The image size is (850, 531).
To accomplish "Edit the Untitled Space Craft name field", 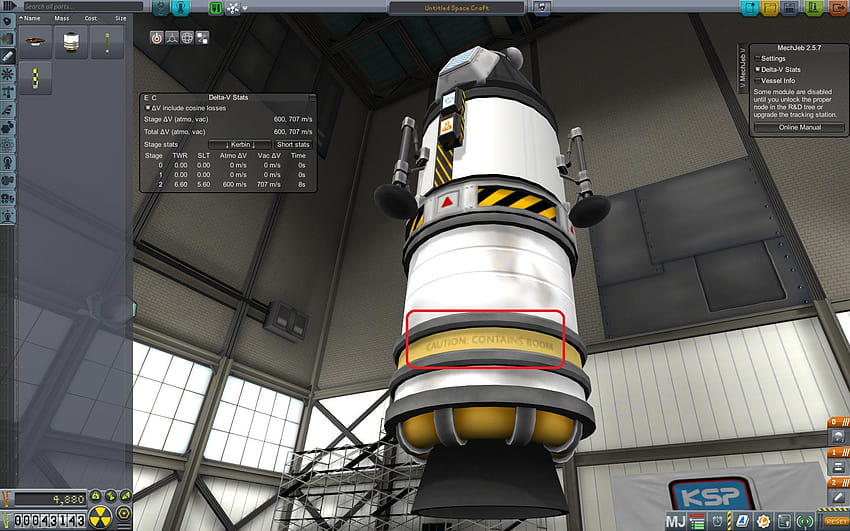I will click(x=456, y=8).
